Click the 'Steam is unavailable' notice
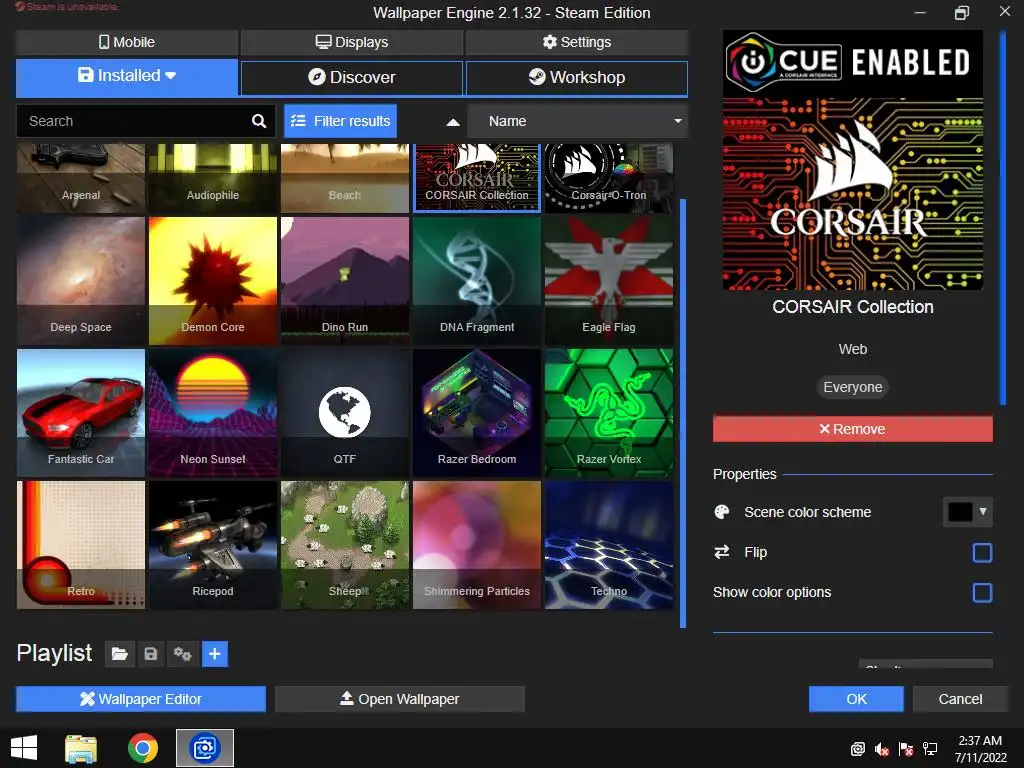Viewport: 1024px width, 768px height. (66, 7)
